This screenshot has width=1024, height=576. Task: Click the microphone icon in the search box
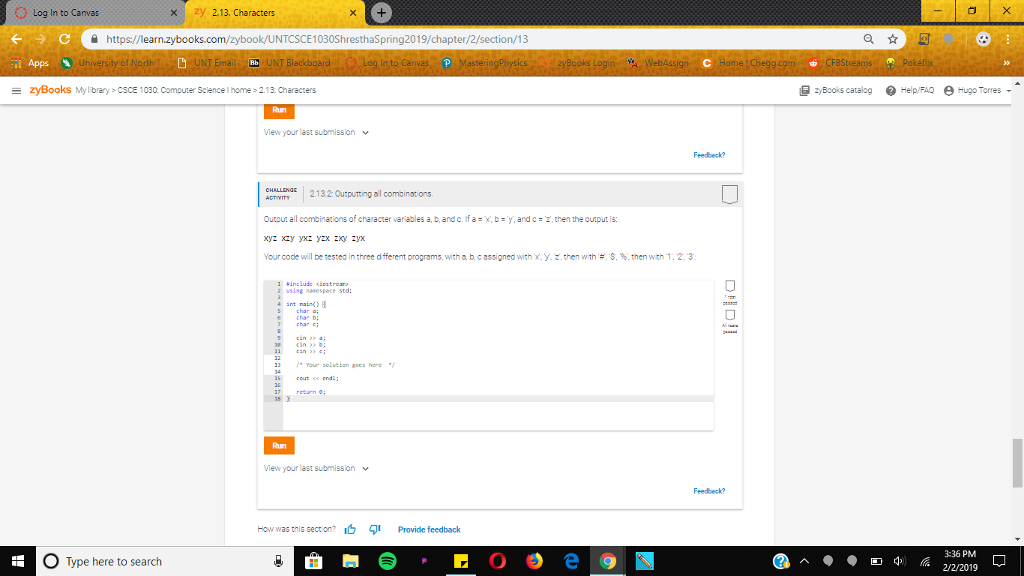tap(278, 561)
